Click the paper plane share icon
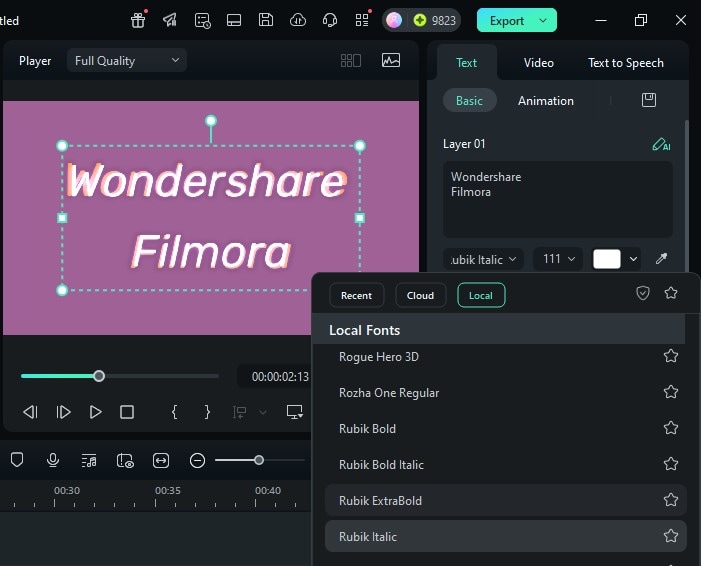 click(170, 20)
